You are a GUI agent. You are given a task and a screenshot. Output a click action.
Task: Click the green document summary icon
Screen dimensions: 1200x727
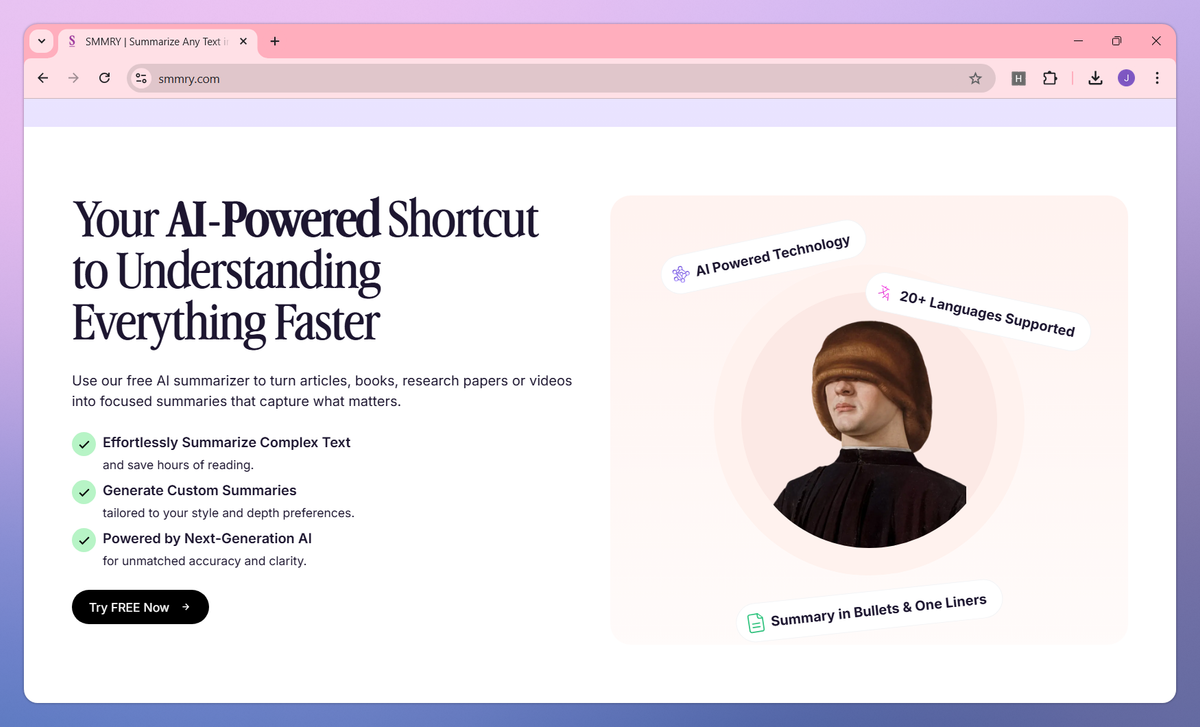(x=756, y=622)
